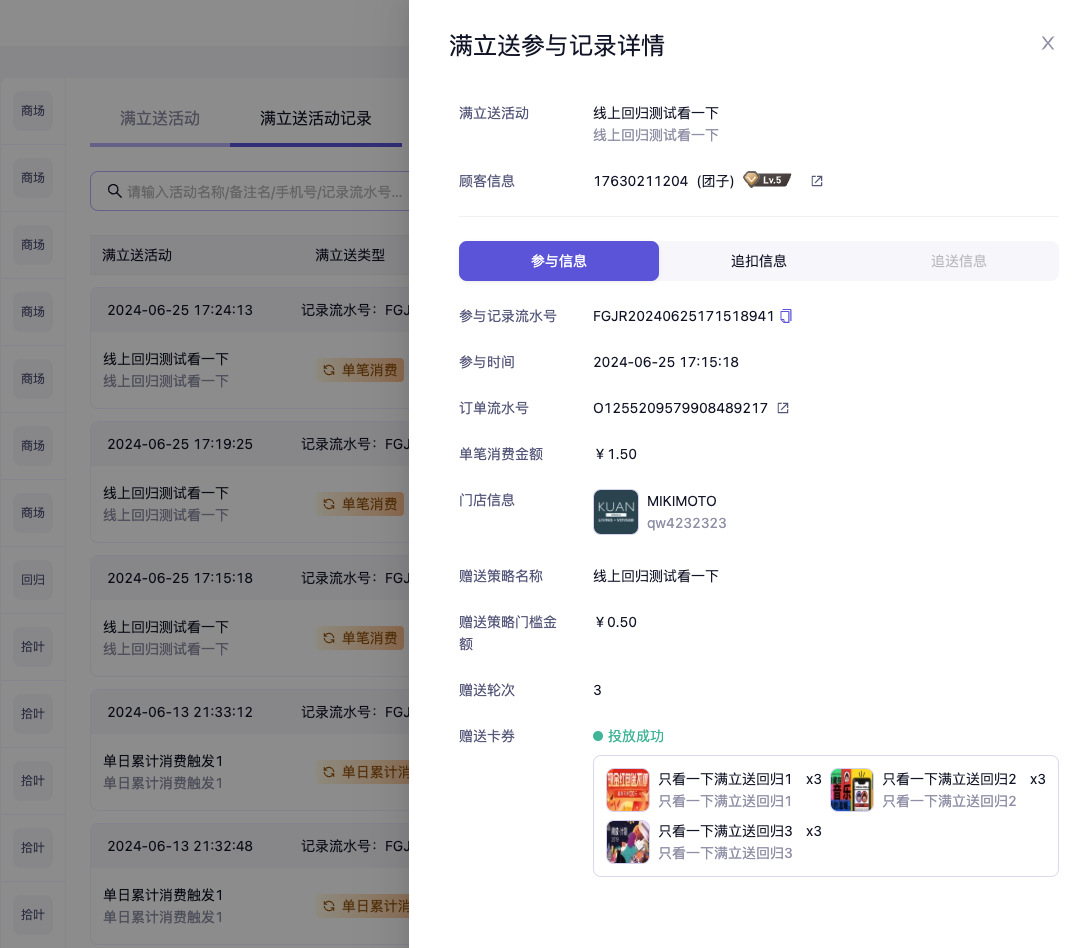Switch to the 参与信息 tab
Image resolution: width=1080 pixels, height=948 pixels.
(x=558, y=261)
